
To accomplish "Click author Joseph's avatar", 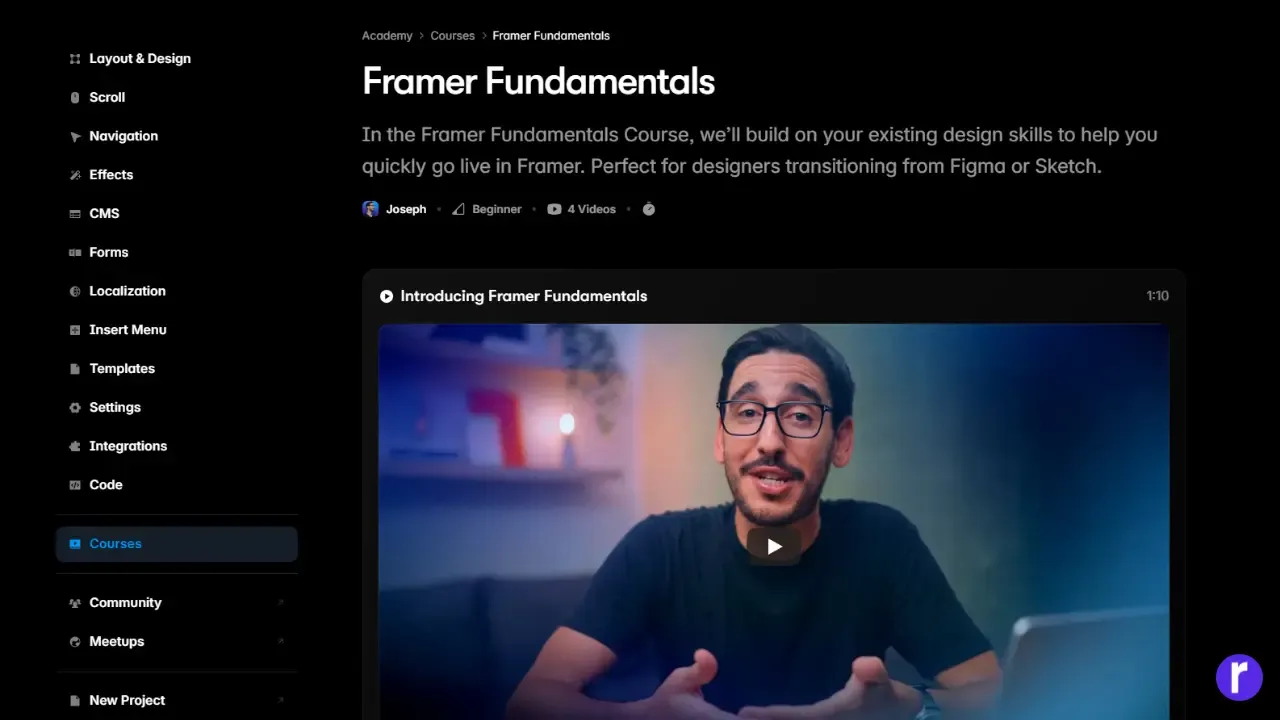I will point(370,209).
